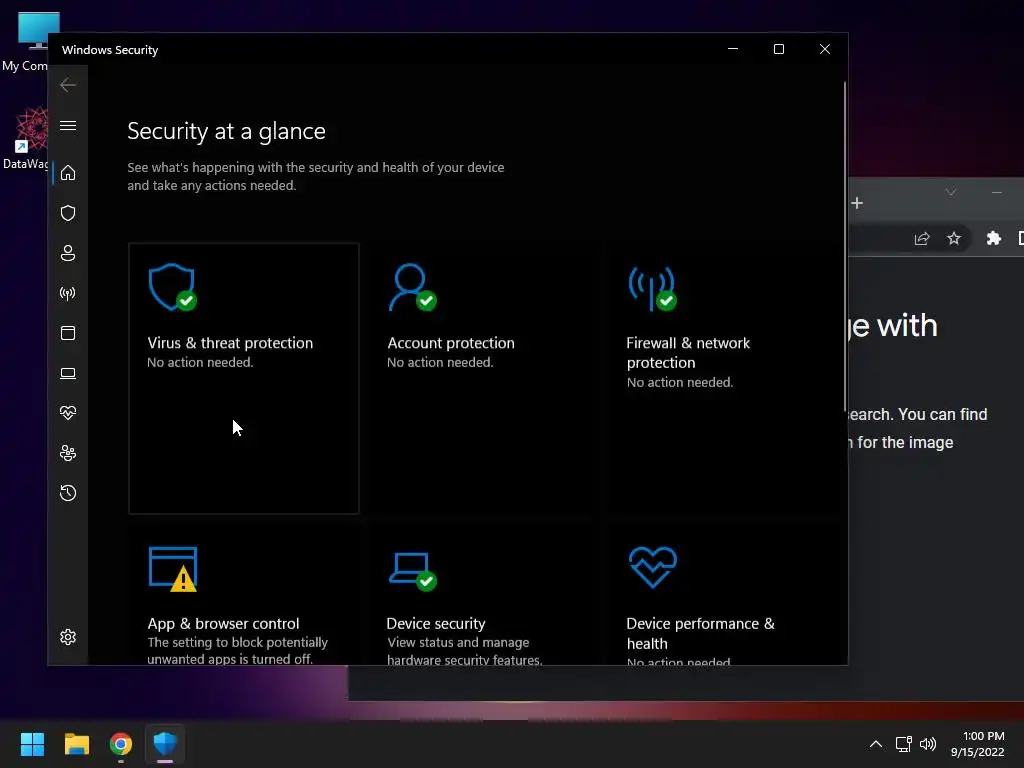Open Device performance & health title
Screen dimensions: 1024x768
click(700, 633)
